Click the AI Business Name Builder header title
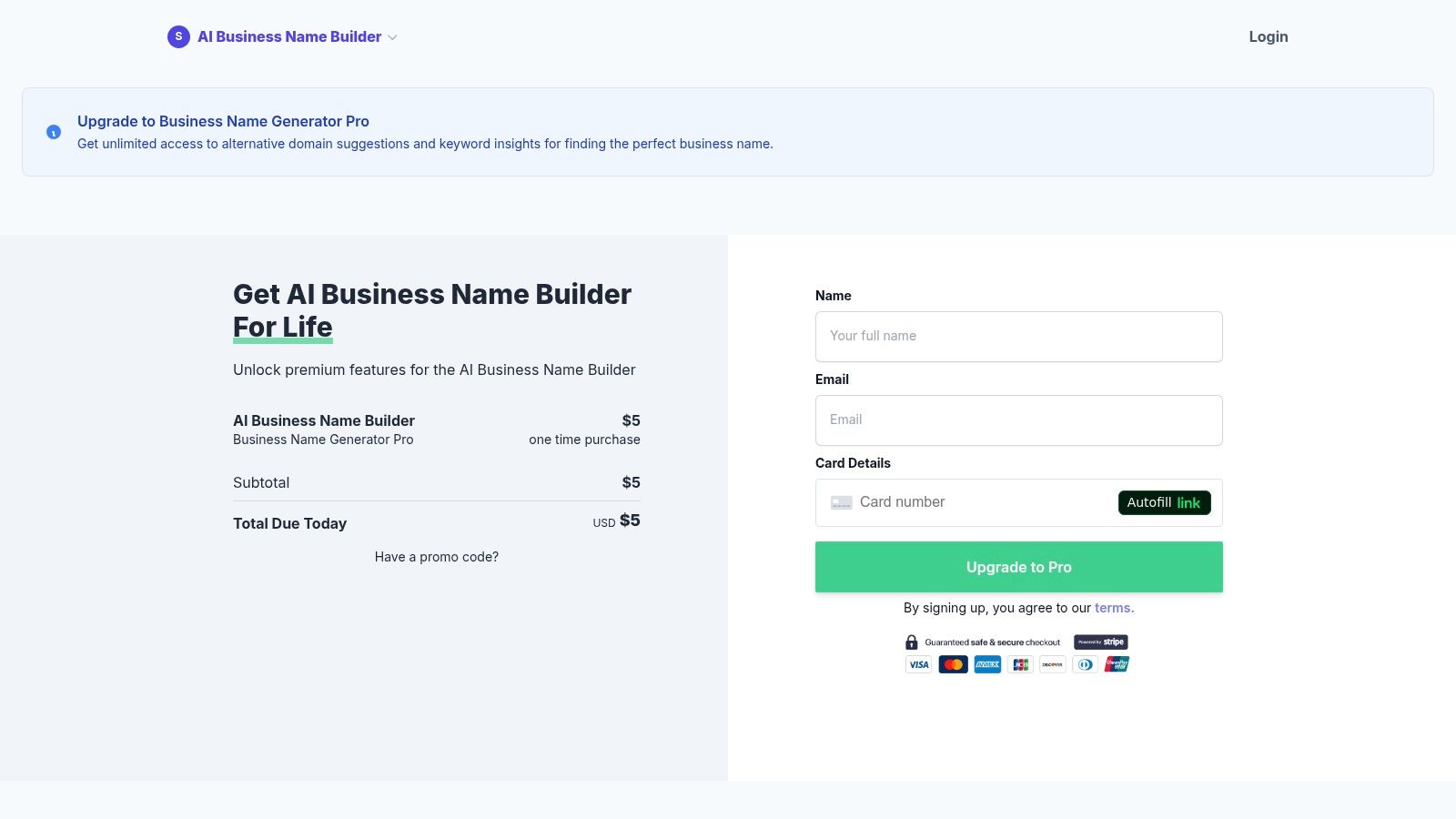The height and width of the screenshot is (819, 1456). (x=289, y=36)
